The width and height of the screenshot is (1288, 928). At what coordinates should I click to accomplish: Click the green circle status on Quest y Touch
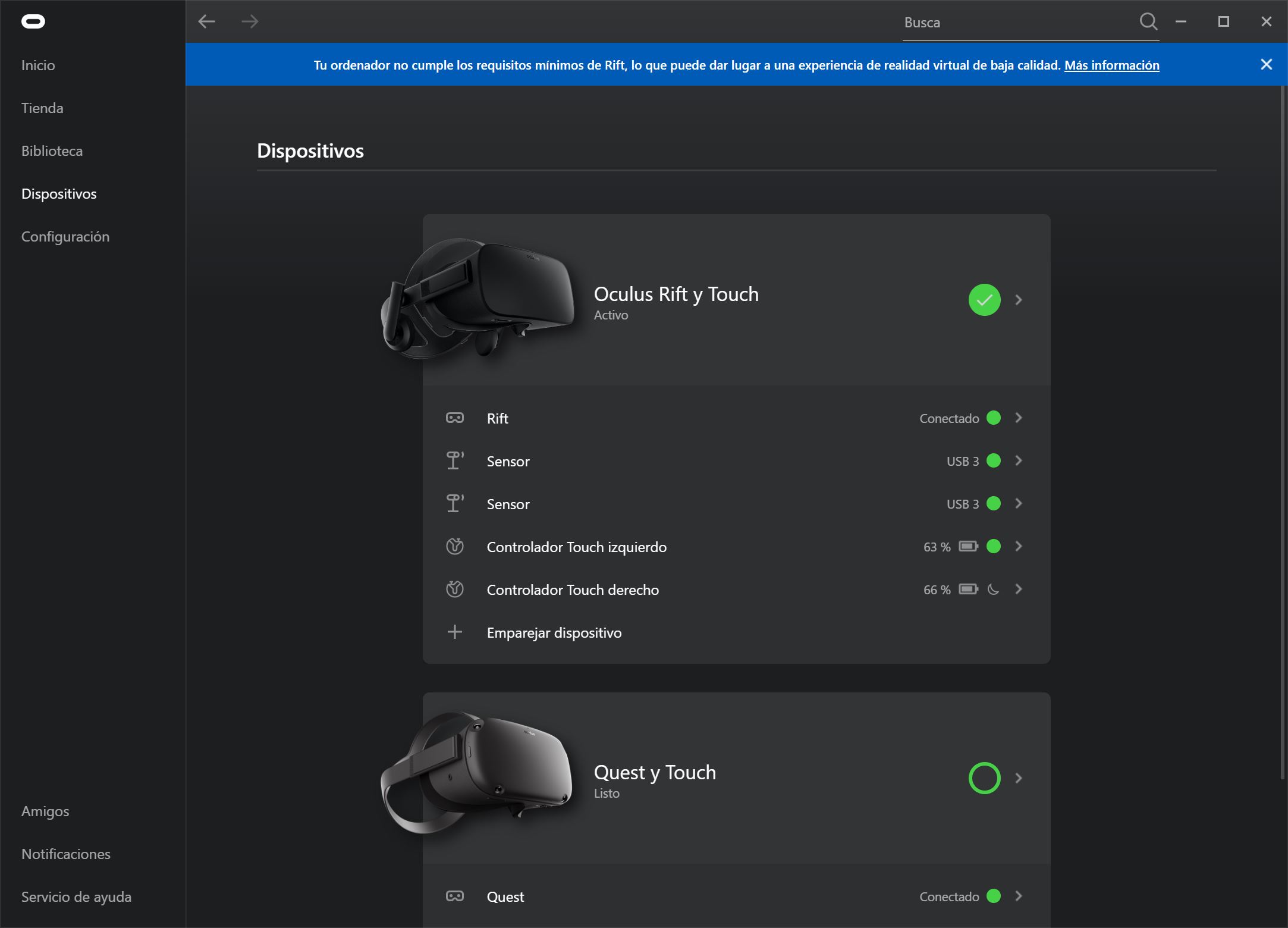pos(985,777)
